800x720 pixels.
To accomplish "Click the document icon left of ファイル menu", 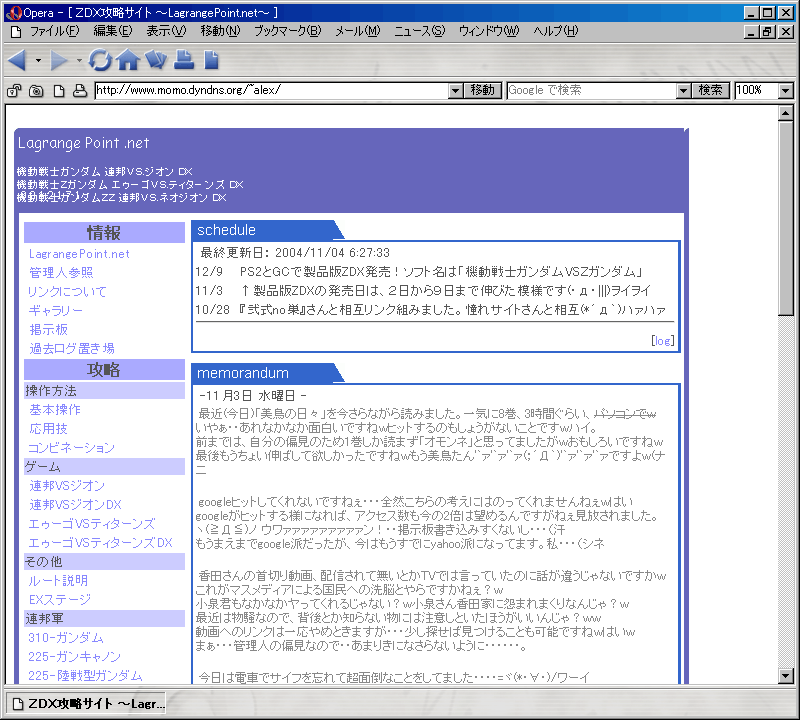I will (16, 32).
